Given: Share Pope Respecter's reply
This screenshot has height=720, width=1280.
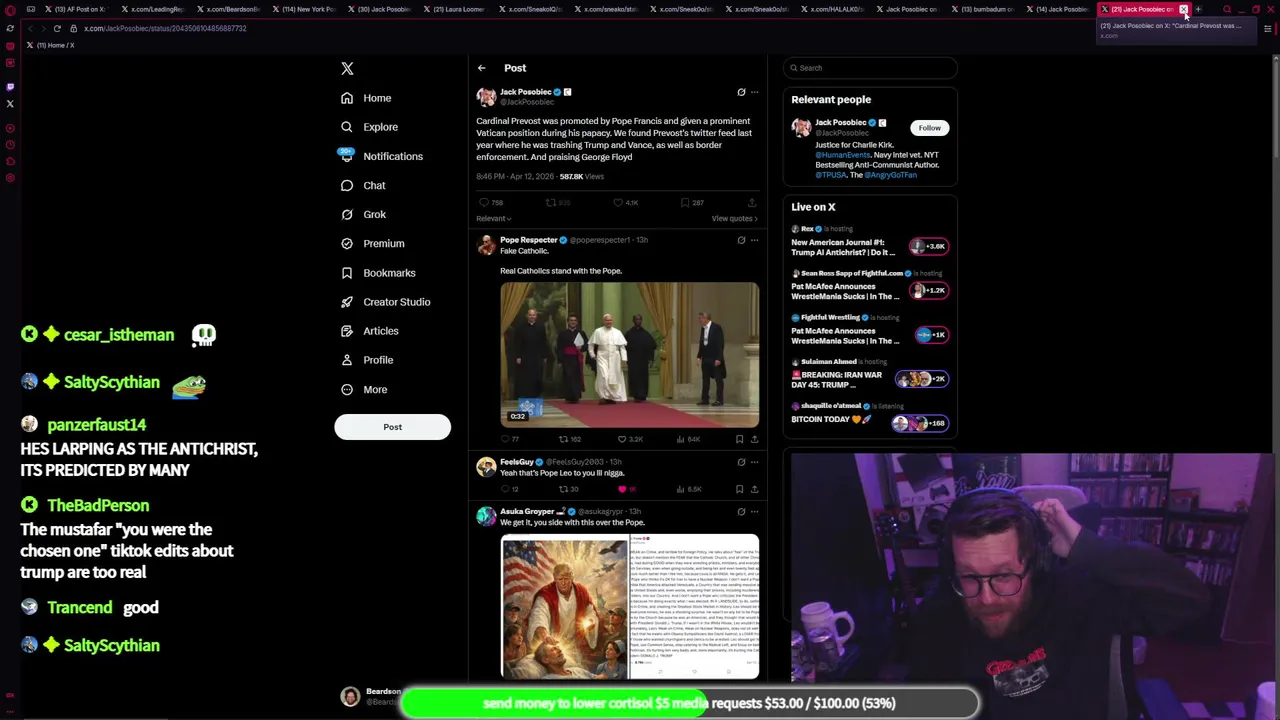Looking at the screenshot, I should pyautogui.click(x=754, y=439).
